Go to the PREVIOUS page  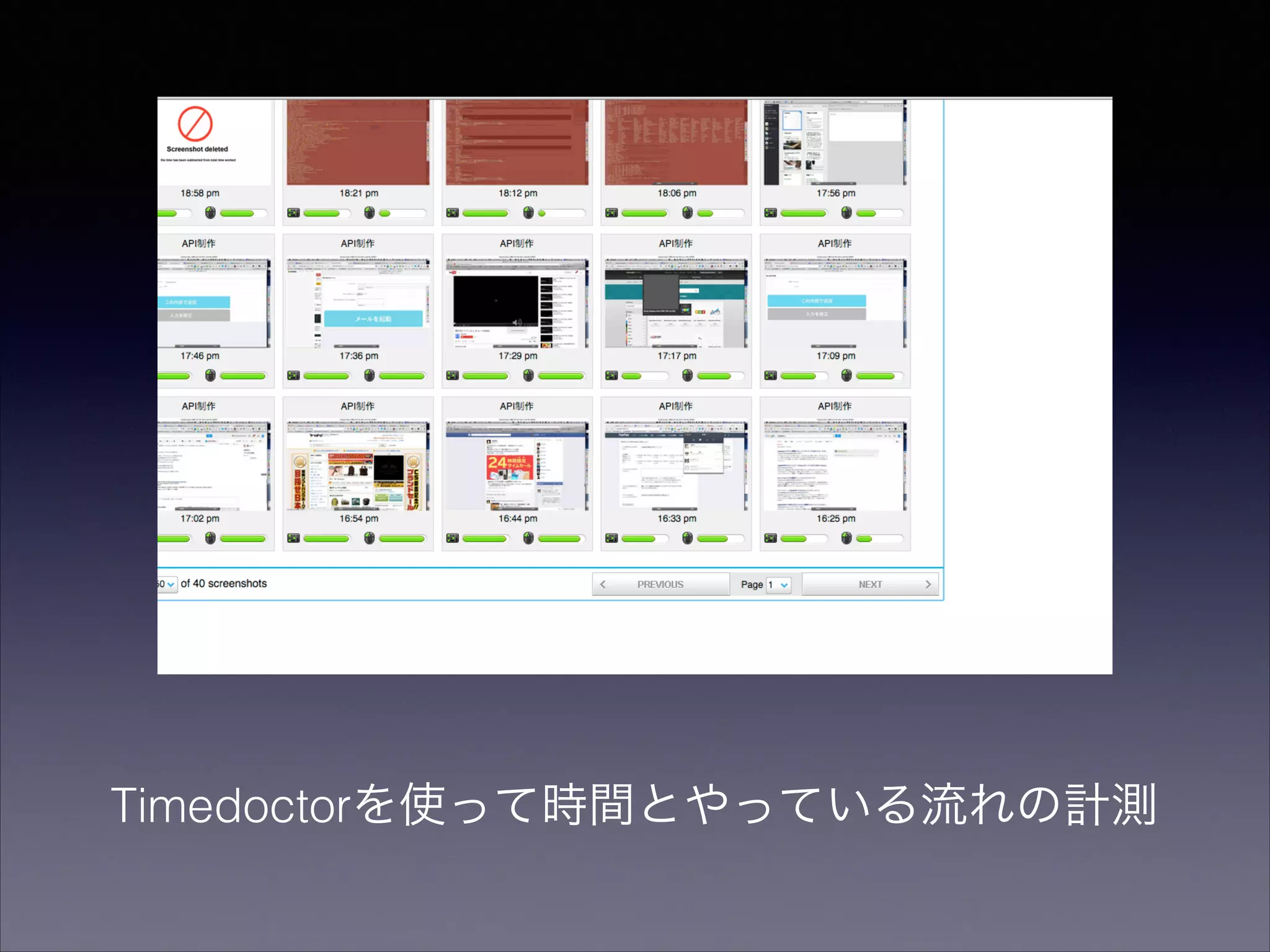(x=661, y=584)
